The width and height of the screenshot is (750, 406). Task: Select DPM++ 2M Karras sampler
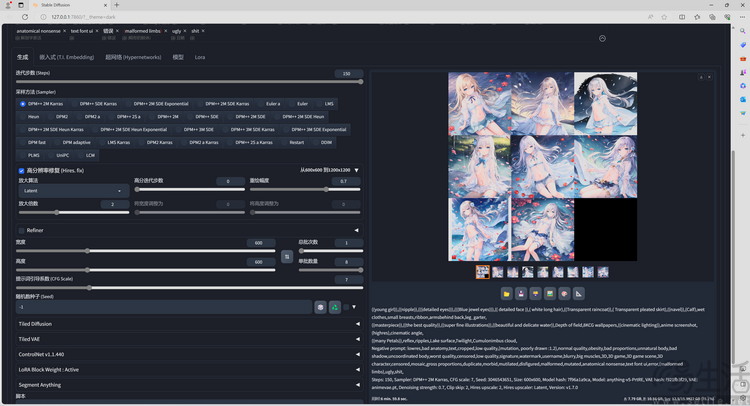click(41, 104)
